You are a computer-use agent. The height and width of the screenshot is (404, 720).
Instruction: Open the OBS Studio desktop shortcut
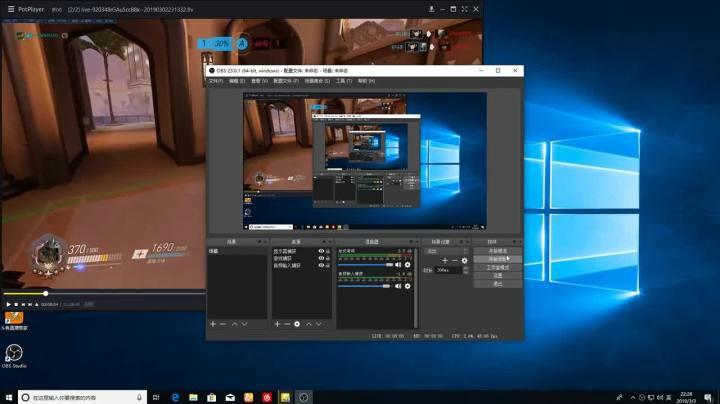click(x=14, y=356)
